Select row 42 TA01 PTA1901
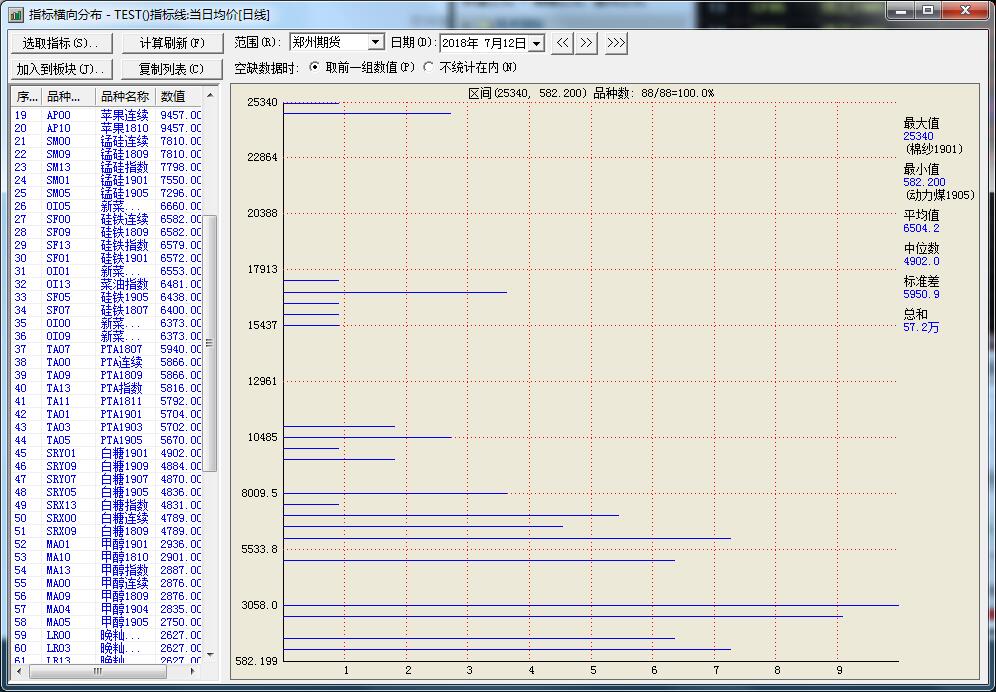996x692 pixels. pos(107,414)
